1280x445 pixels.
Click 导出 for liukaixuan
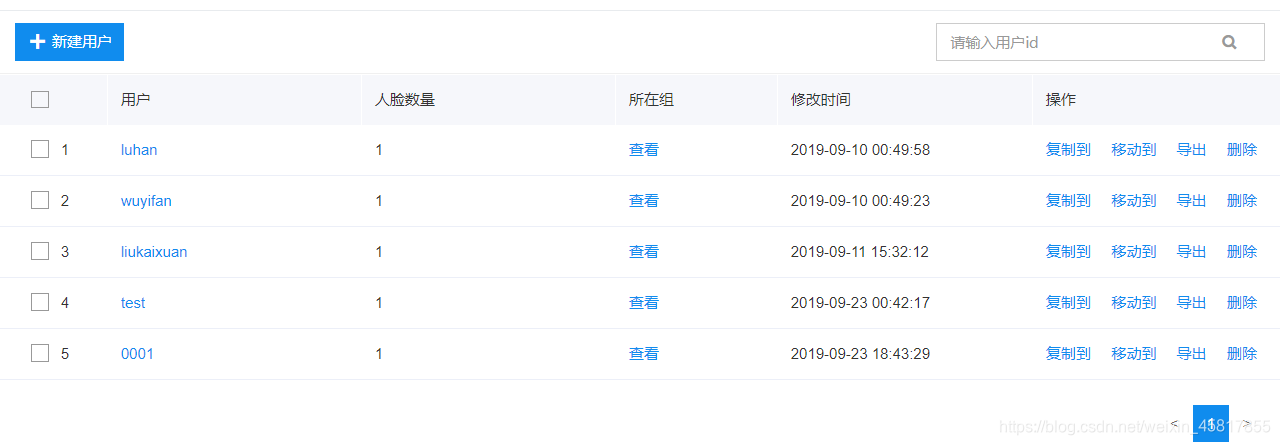pyautogui.click(x=1192, y=252)
